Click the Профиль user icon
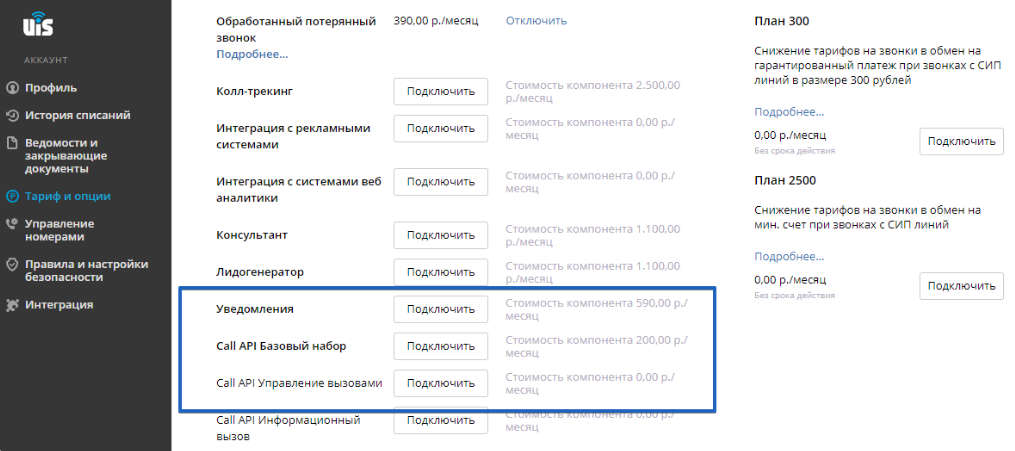The height and width of the screenshot is (451, 1015). 12,88
